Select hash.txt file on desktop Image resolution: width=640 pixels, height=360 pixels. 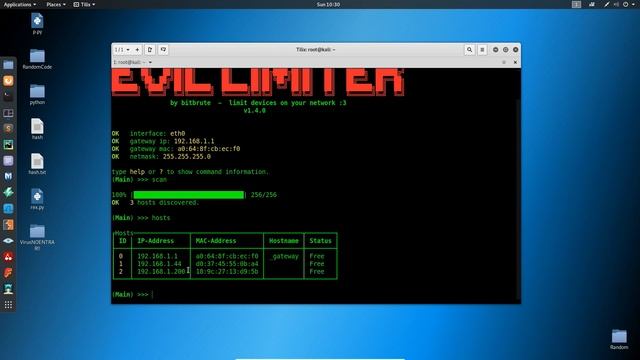tap(37, 164)
